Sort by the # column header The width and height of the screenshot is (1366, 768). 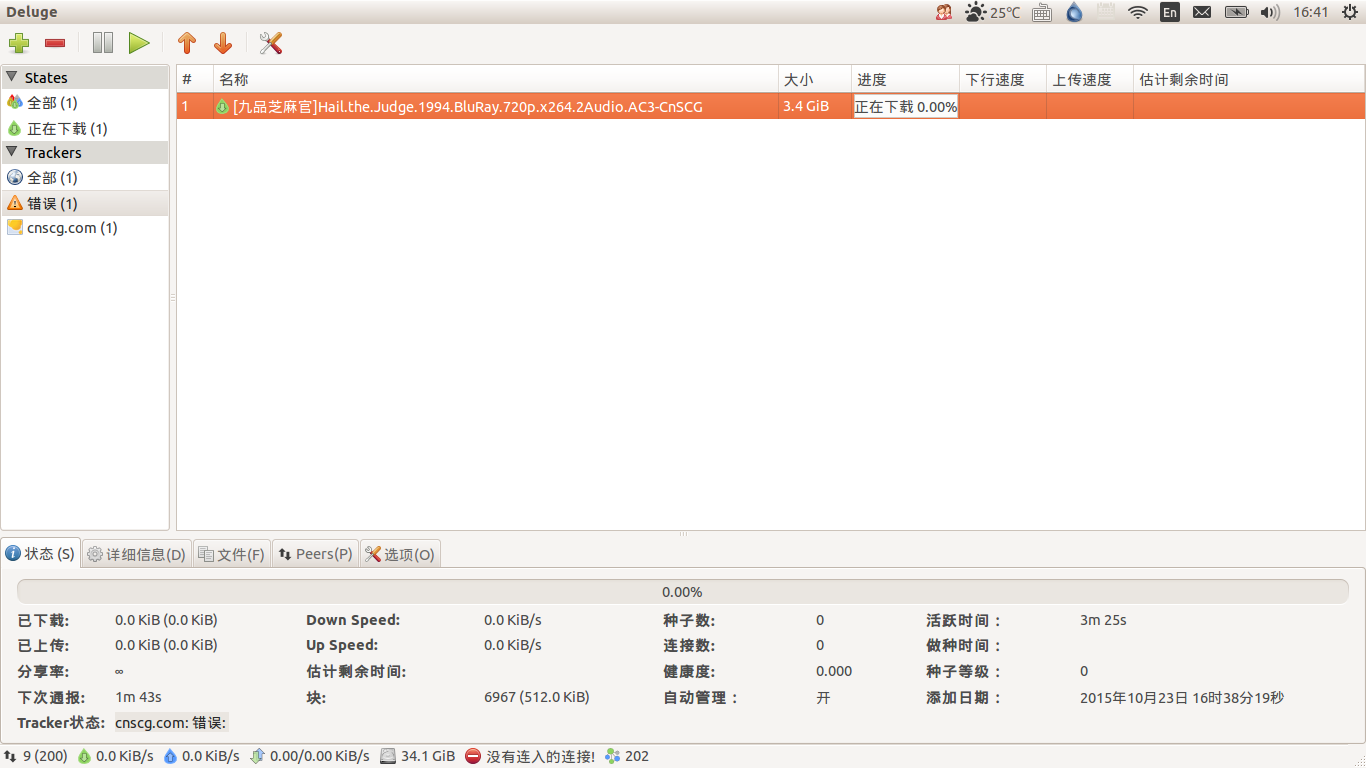tap(195, 79)
